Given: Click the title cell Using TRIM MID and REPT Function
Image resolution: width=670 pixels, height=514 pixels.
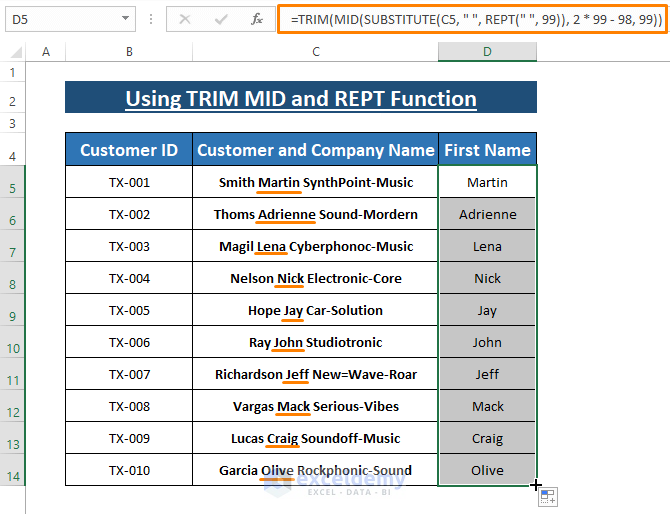Looking at the screenshot, I should click(301, 97).
